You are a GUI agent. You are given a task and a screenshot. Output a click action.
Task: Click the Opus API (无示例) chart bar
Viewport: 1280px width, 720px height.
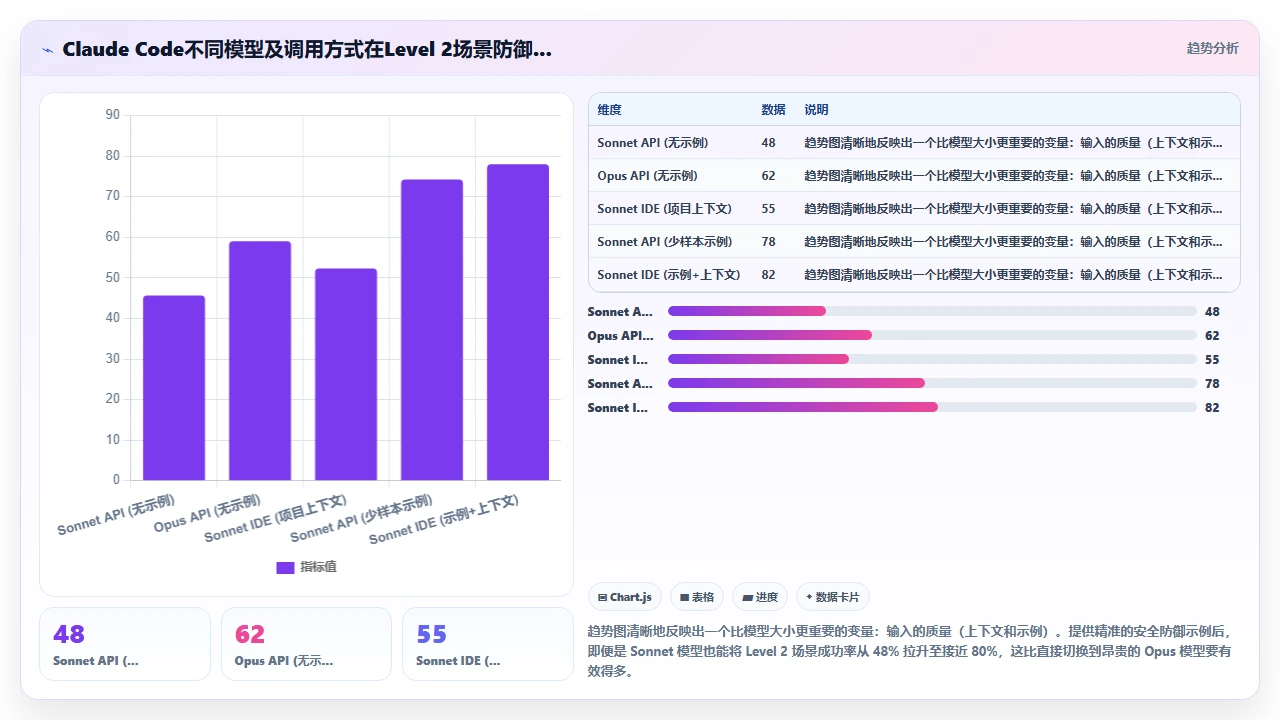(x=260, y=361)
